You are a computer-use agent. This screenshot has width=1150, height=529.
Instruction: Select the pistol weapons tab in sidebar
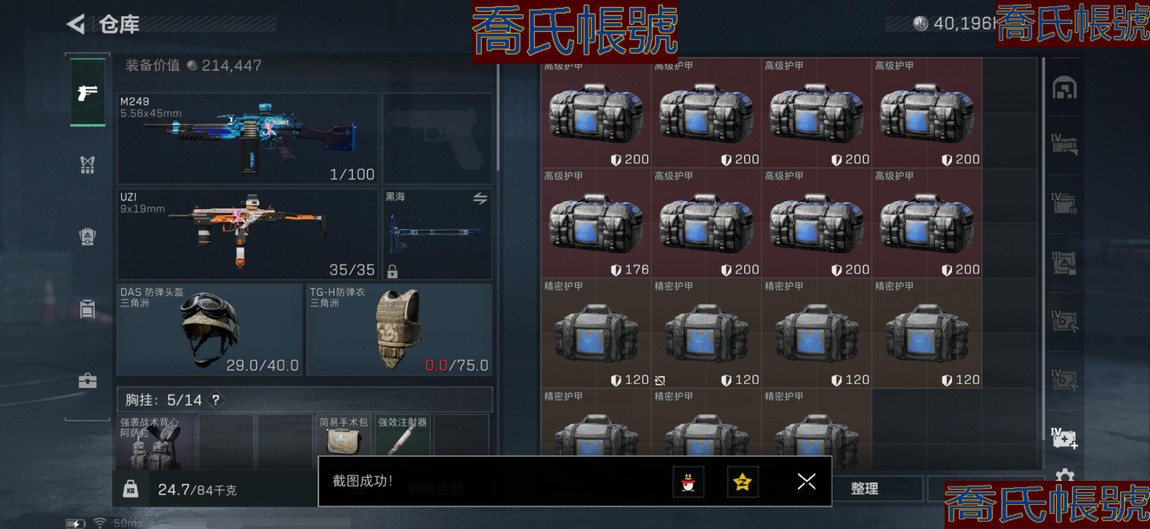click(87, 92)
